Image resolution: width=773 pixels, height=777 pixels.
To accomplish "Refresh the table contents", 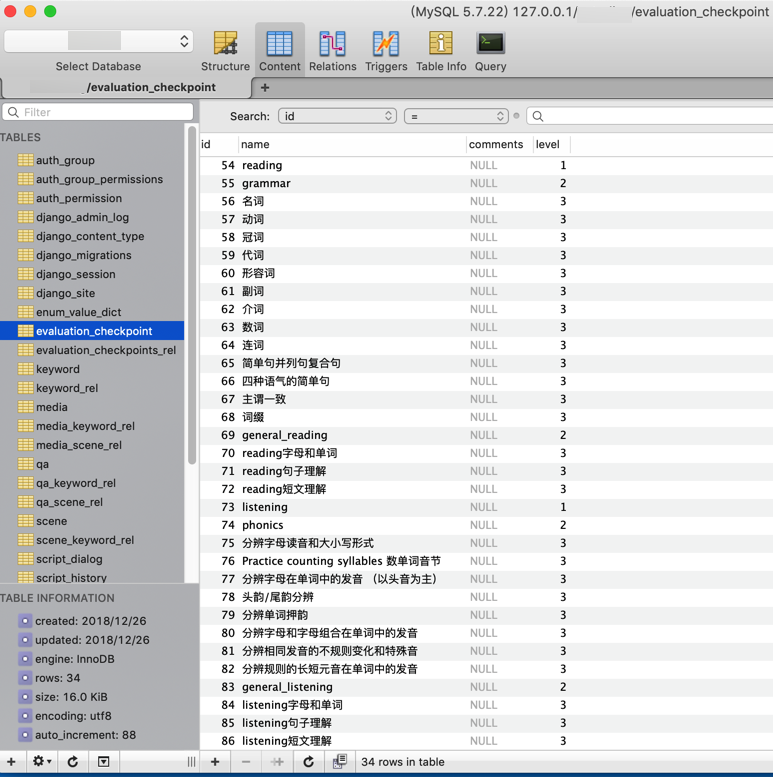I will coord(308,762).
